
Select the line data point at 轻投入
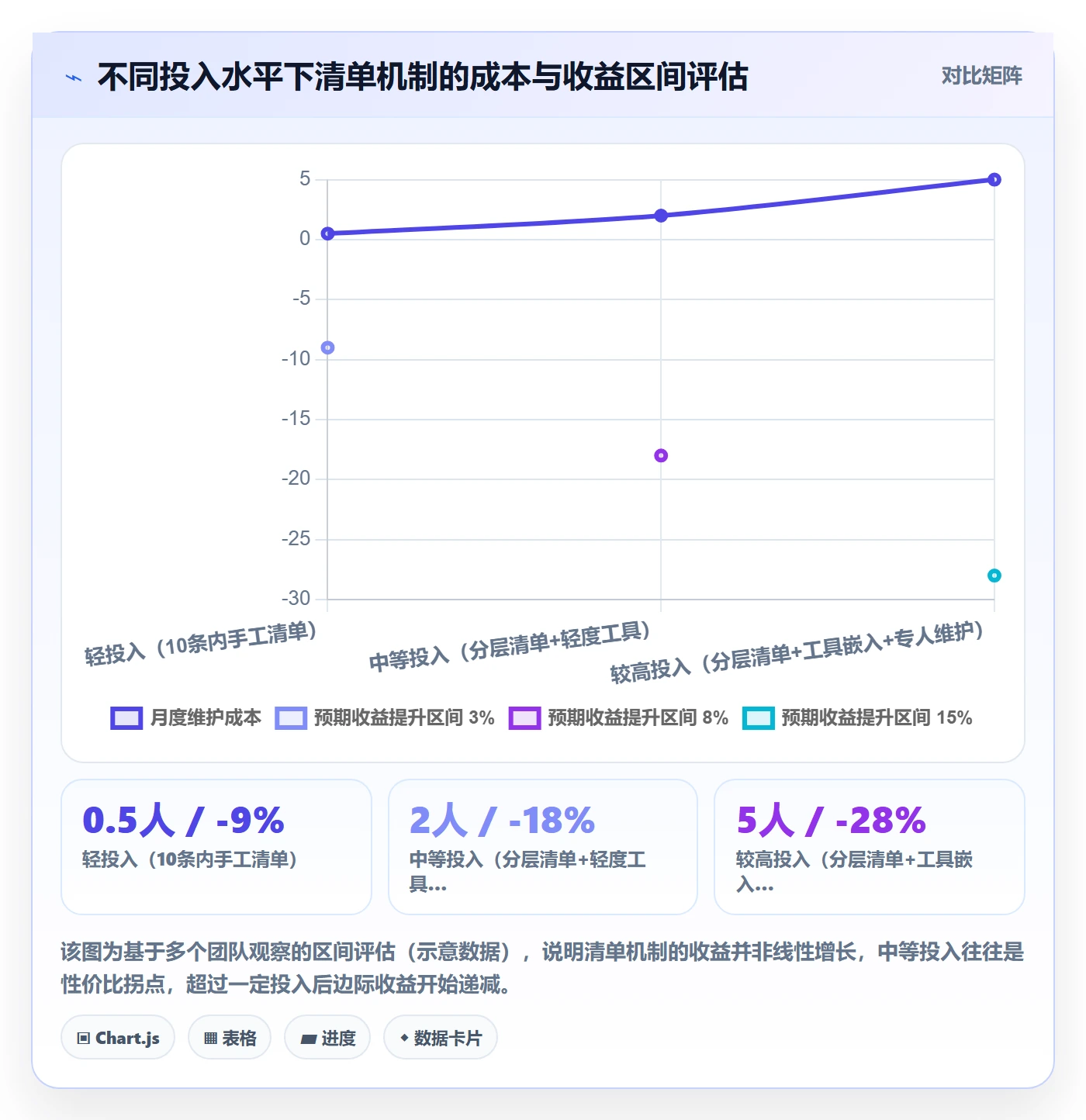[x=327, y=233]
